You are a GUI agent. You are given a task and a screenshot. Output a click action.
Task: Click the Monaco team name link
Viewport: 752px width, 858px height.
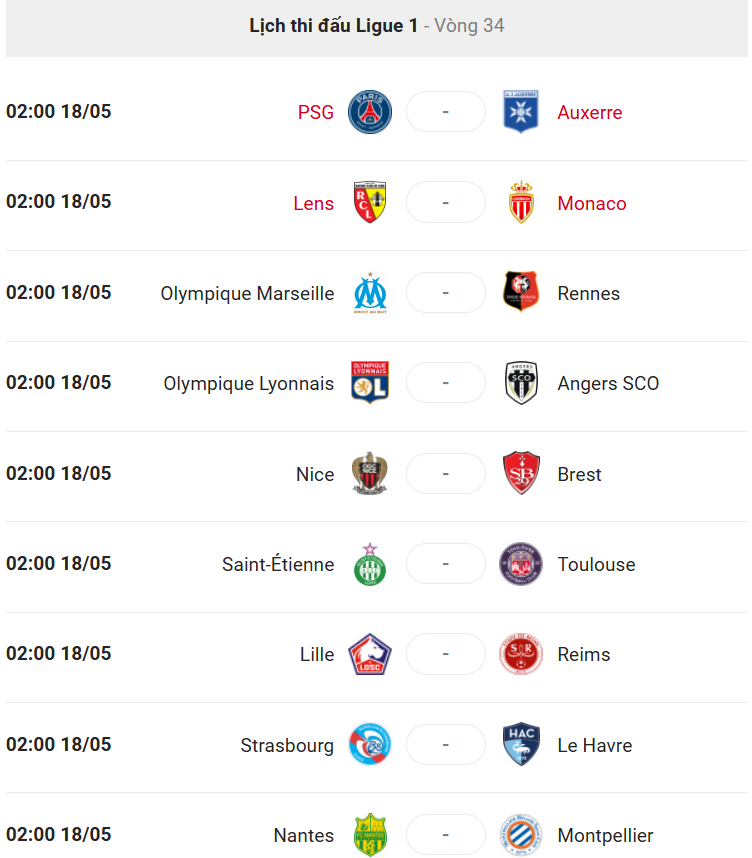592,204
